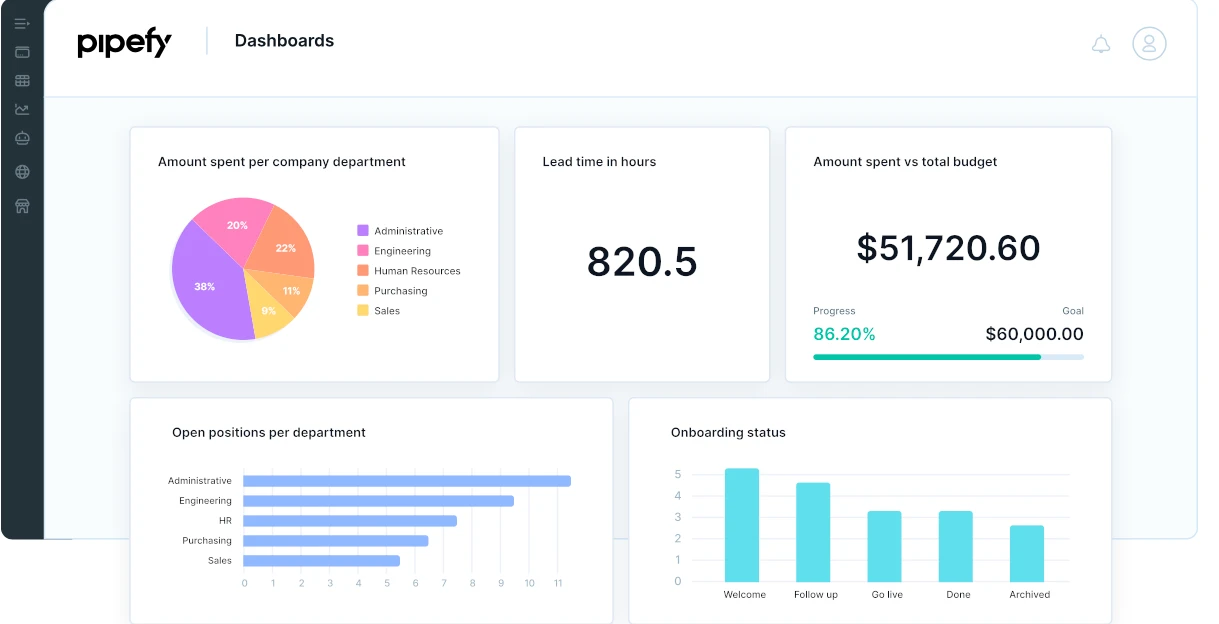Open the user profile avatar
Screen dimensions: 1219x624
click(x=1149, y=43)
